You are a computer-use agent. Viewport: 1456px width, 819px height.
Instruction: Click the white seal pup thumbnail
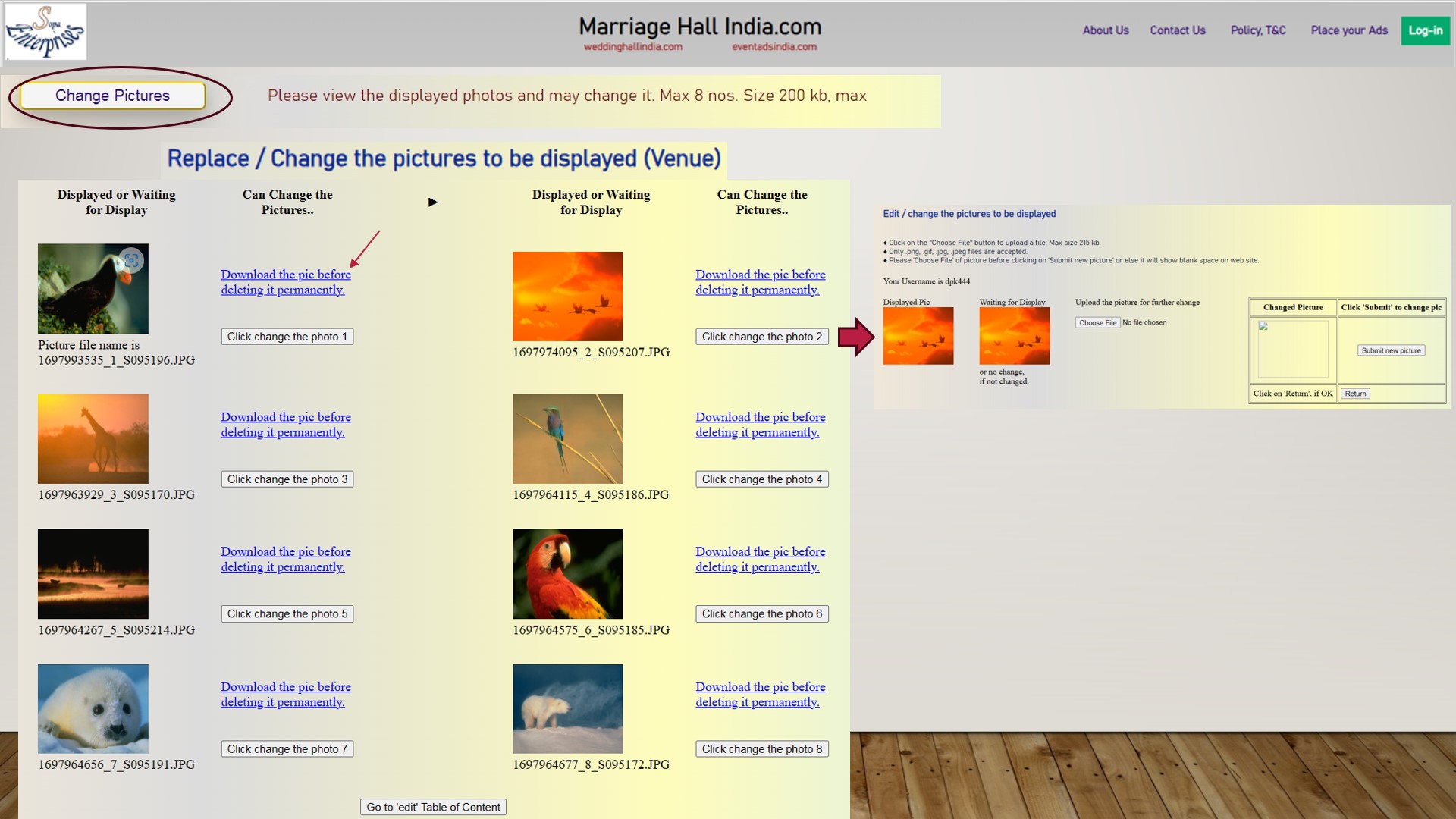[x=93, y=709]
